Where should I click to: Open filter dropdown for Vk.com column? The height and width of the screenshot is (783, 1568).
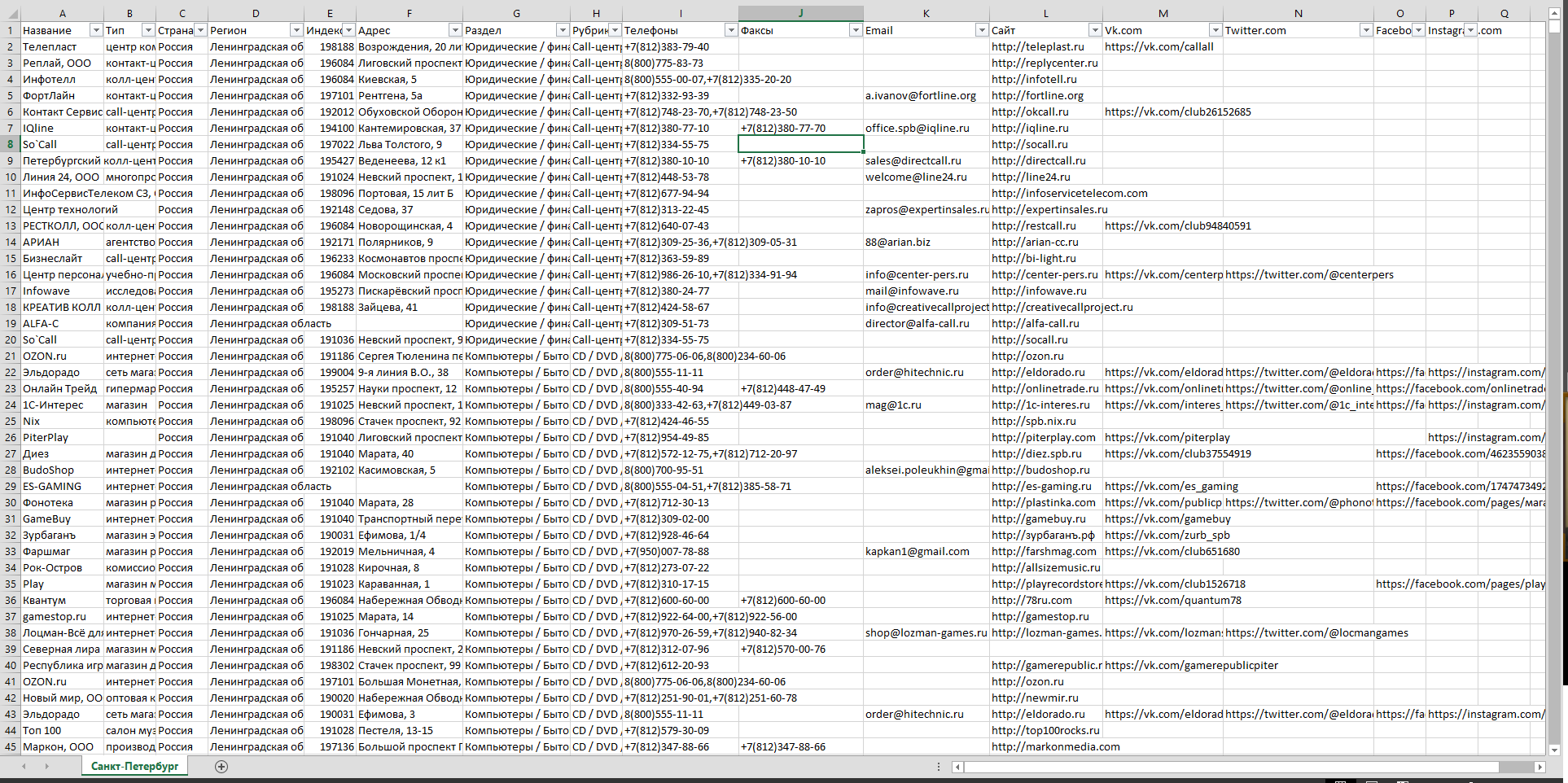[1215, 30]
